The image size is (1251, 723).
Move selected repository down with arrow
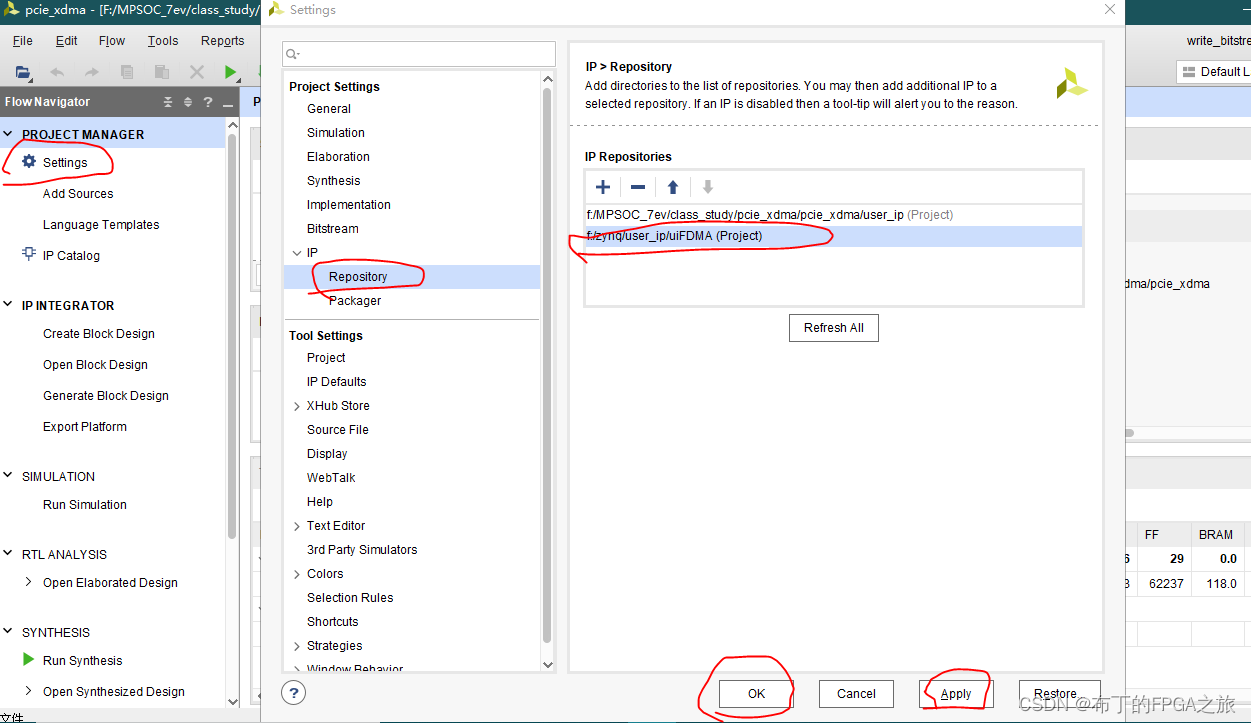(x=708, y=187)
